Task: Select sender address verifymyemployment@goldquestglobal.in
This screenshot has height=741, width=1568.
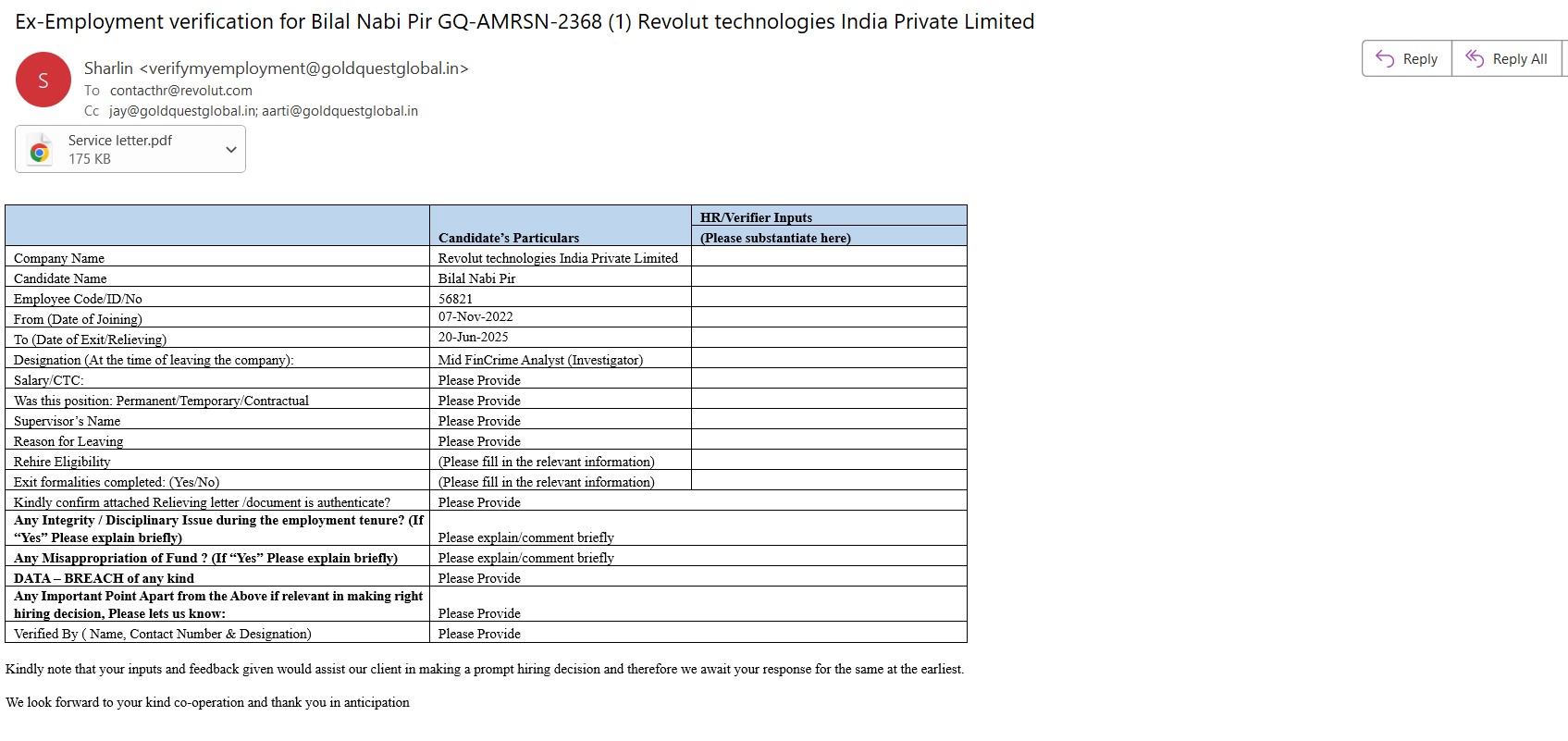Action: [x=304, y=68]
